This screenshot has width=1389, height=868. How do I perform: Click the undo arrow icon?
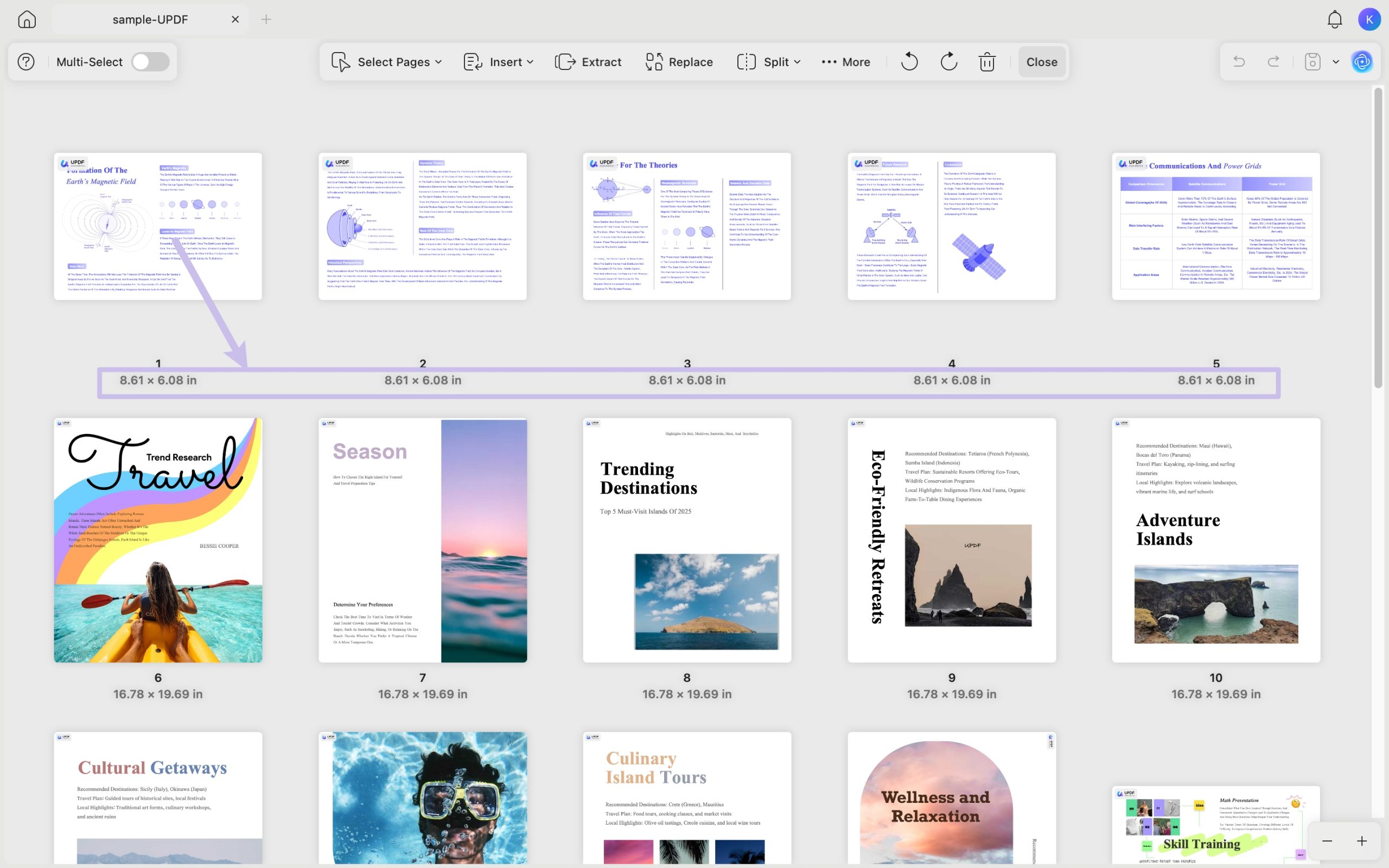click(x=1239, y=61)
